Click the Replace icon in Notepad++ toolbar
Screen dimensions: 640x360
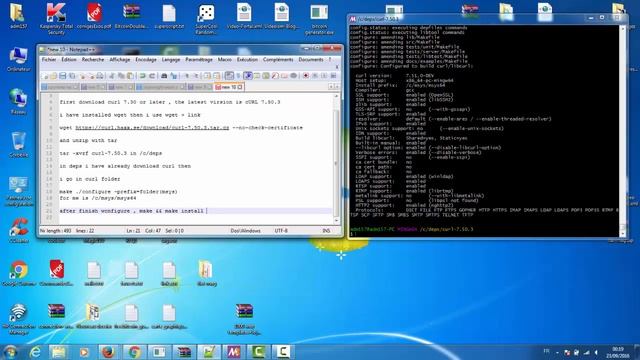click(x=173, y=76)
